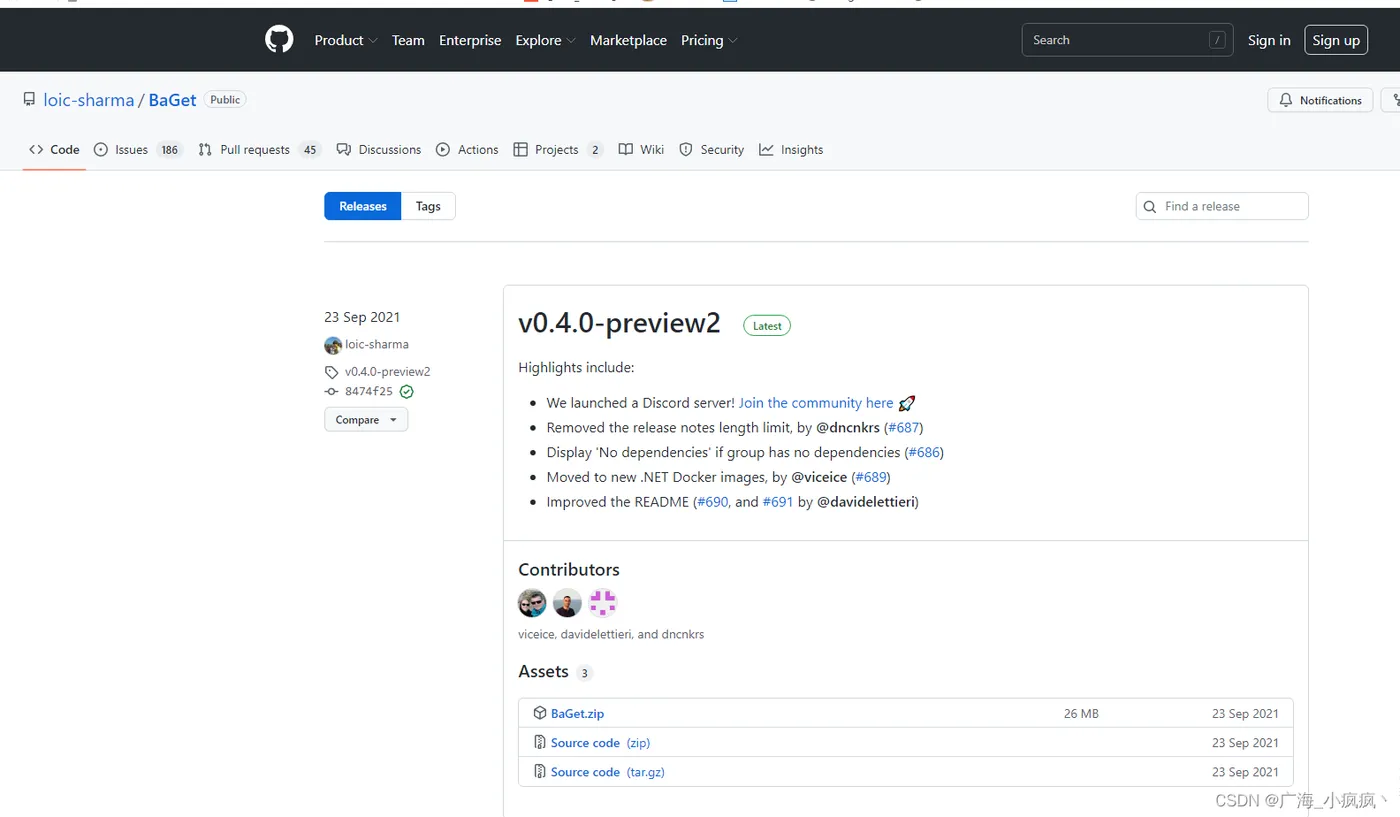Open release title v0.4.0-preview2

coord(619,323)
